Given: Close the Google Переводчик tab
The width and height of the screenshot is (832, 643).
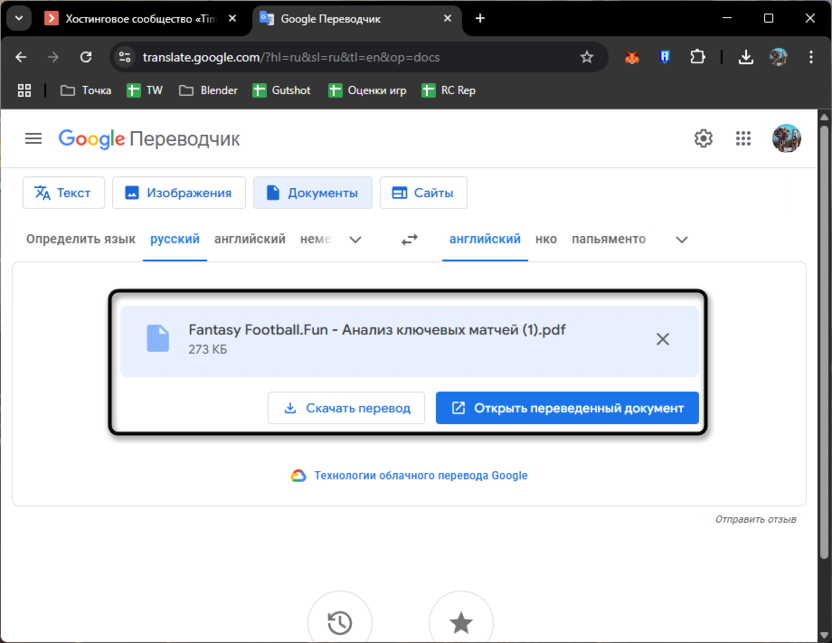Looking at the screenshot, I should click(447, 19).
